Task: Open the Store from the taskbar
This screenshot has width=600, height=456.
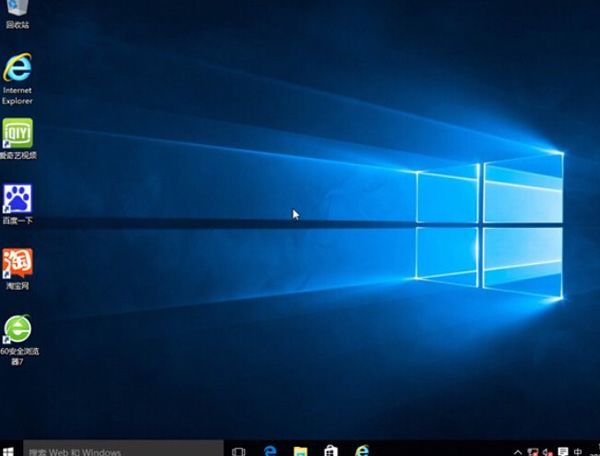Action: pyautogui.click(x=331, y=451)
